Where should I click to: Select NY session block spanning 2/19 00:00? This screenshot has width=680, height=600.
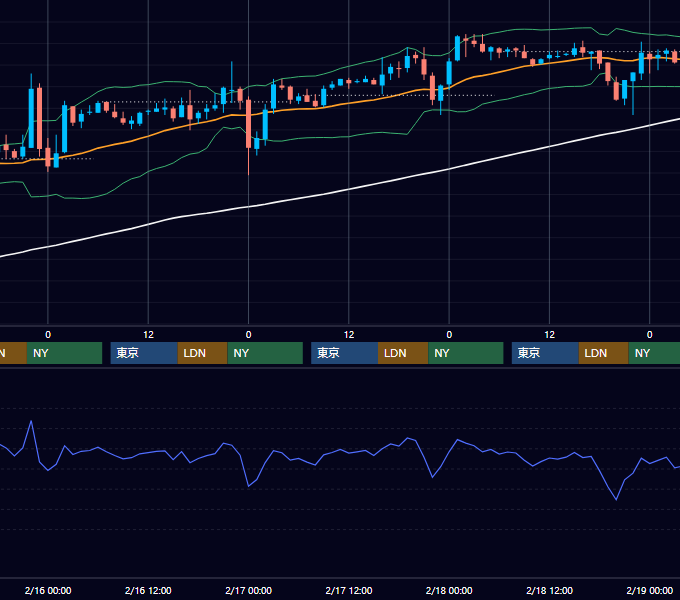(x=654, y=353)
